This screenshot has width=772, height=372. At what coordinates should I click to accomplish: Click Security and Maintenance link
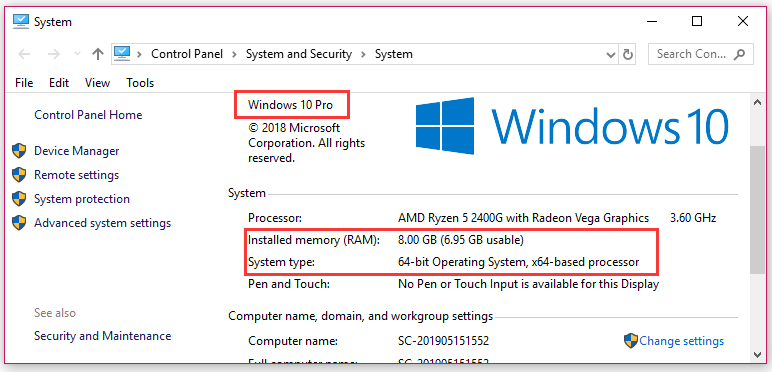click(x=102, y=336)
